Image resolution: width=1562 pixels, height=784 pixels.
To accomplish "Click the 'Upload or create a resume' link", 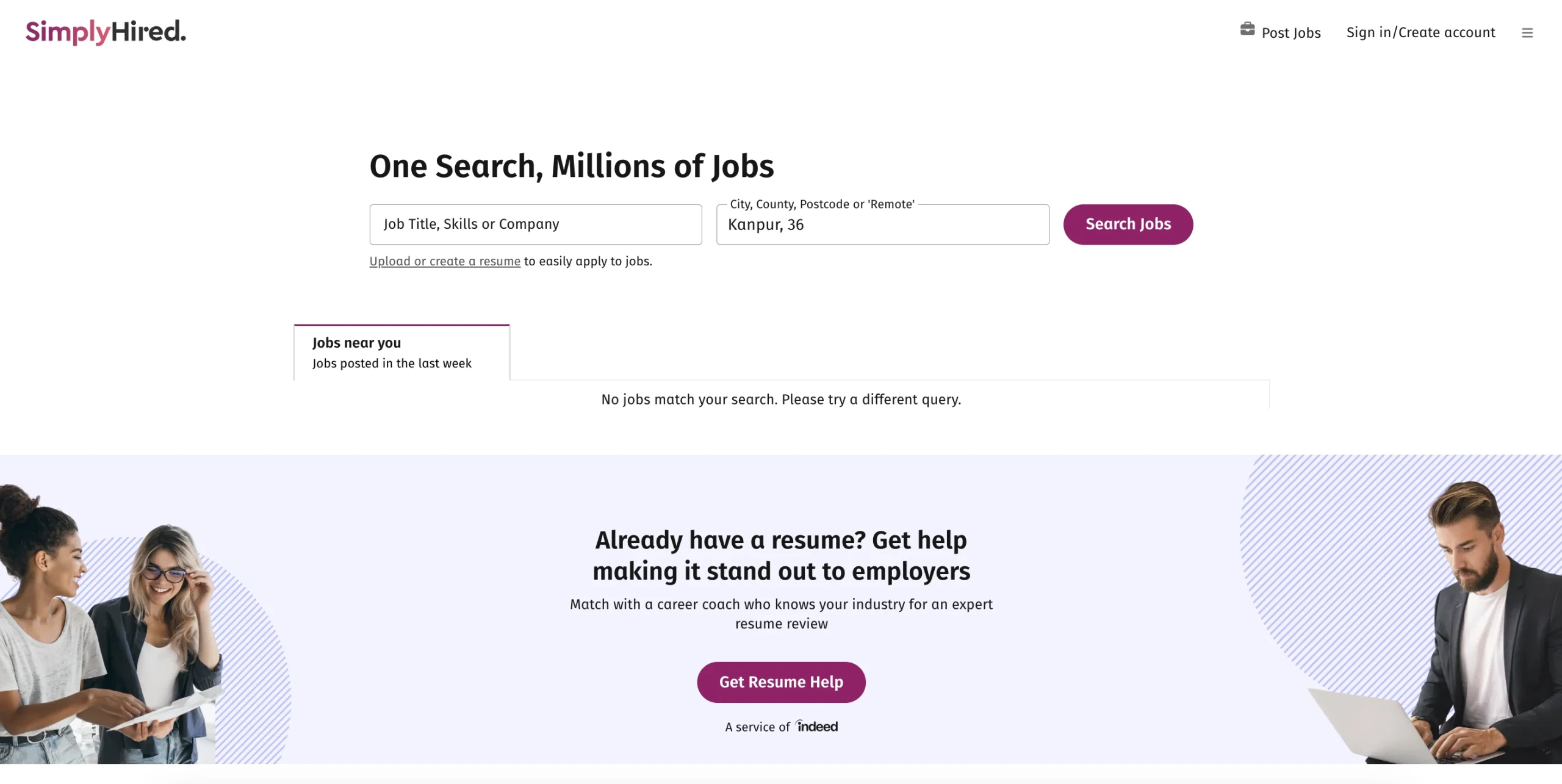I will click(444, 261).
